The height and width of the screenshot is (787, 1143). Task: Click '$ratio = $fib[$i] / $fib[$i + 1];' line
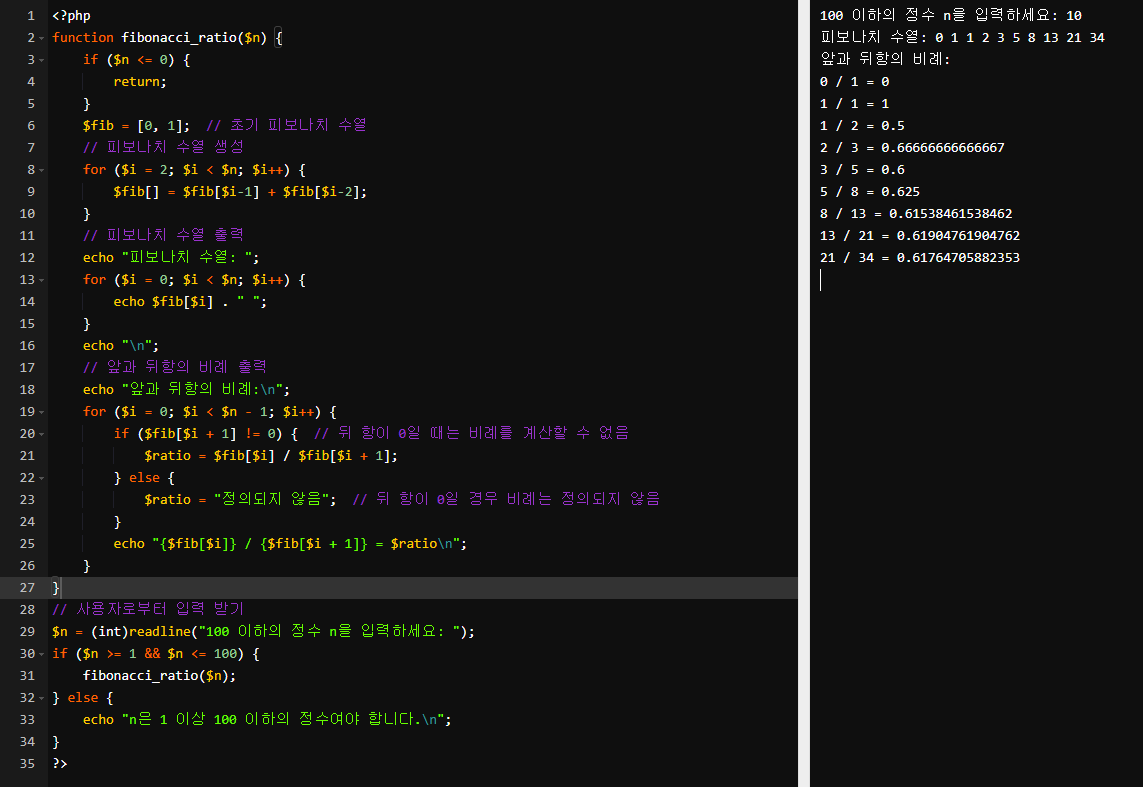271,455
